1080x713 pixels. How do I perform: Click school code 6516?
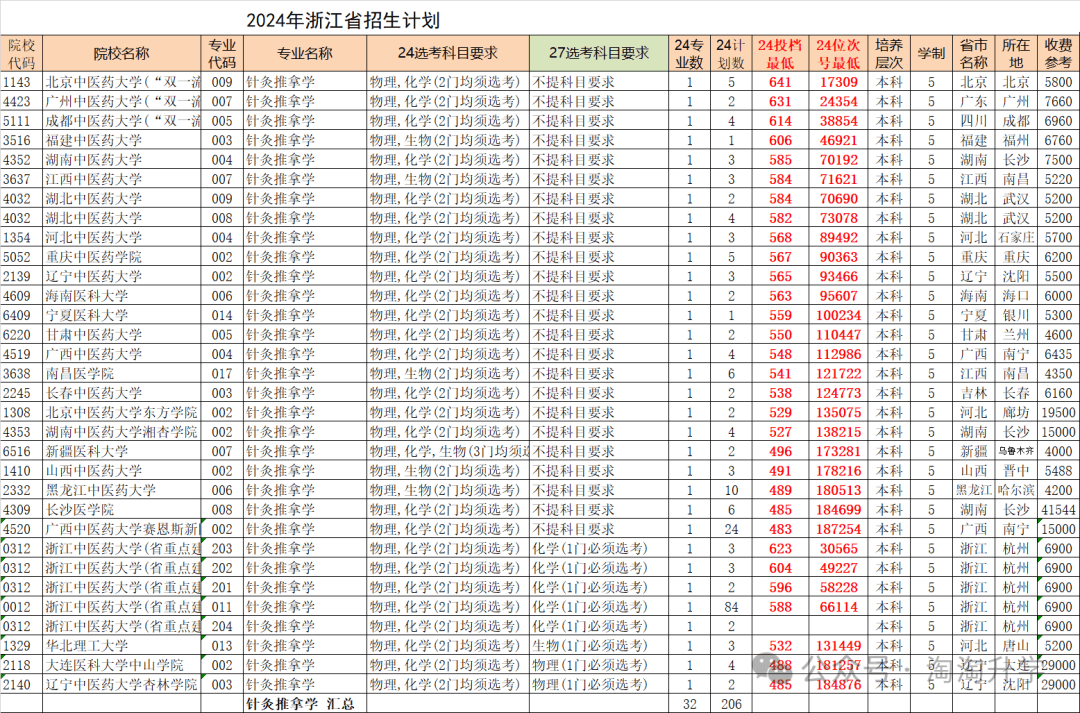(x=21, y=451)
